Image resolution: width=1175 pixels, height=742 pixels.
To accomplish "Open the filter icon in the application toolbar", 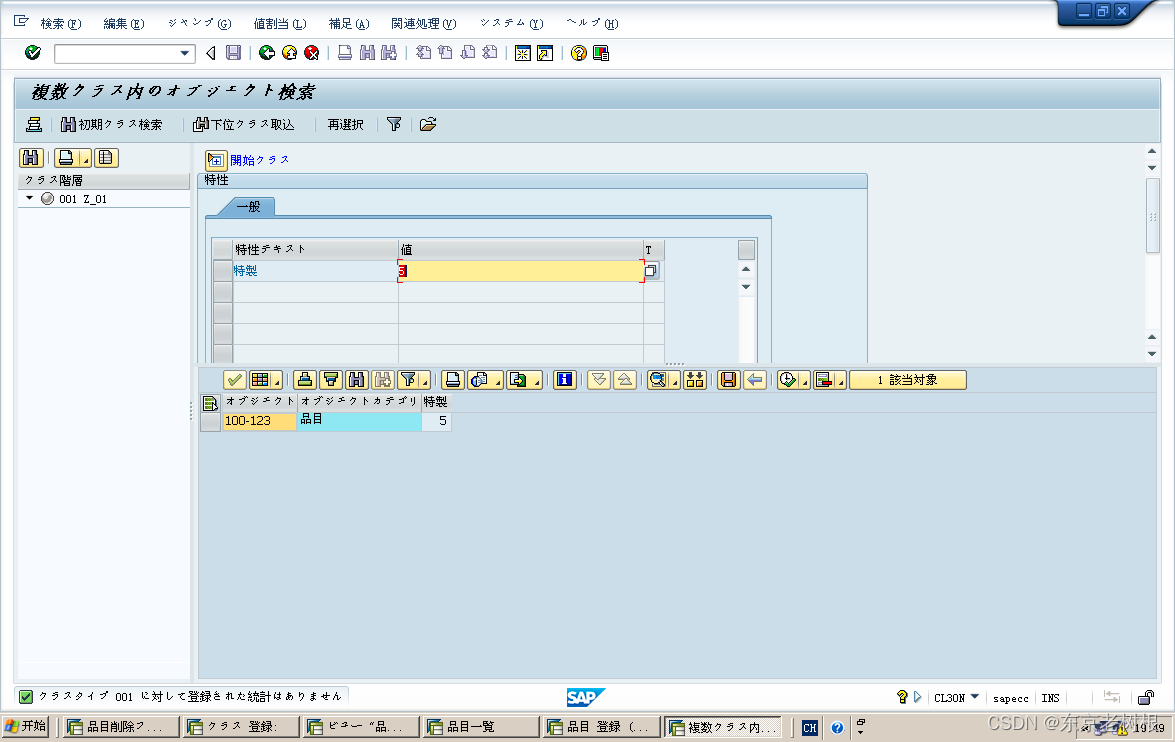I will 393,124.
